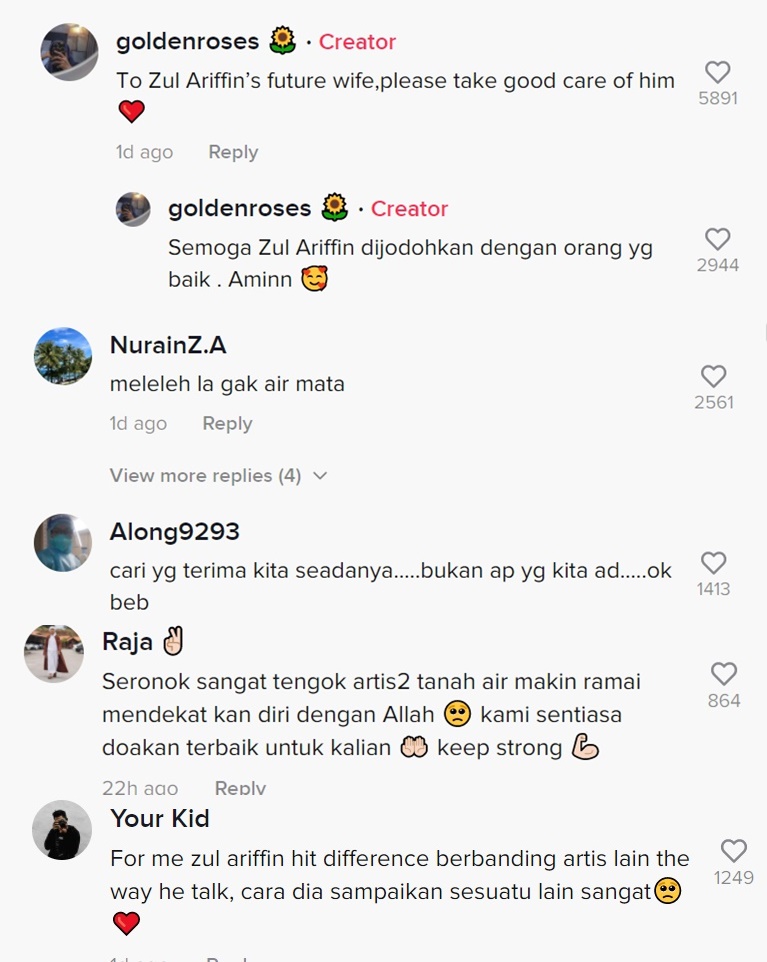
Task: Like NurainZ.A's comment with 2561 likes
Action: coord(714,376)
